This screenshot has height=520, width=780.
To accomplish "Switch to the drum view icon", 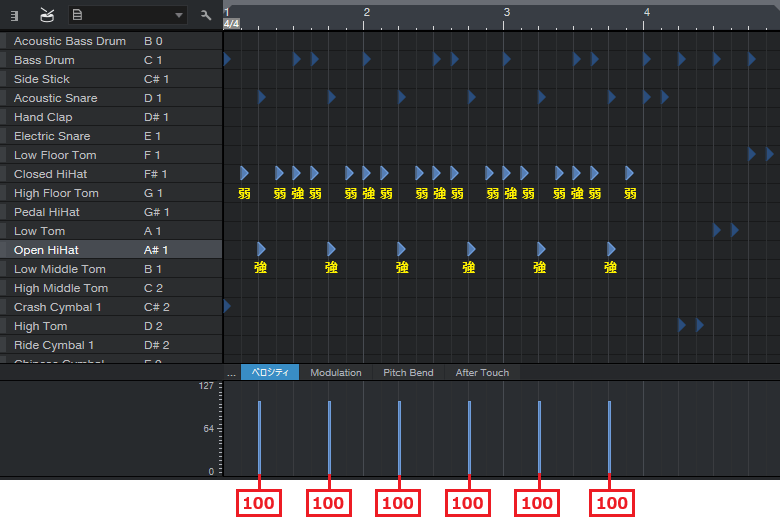I will click(47, 15).
